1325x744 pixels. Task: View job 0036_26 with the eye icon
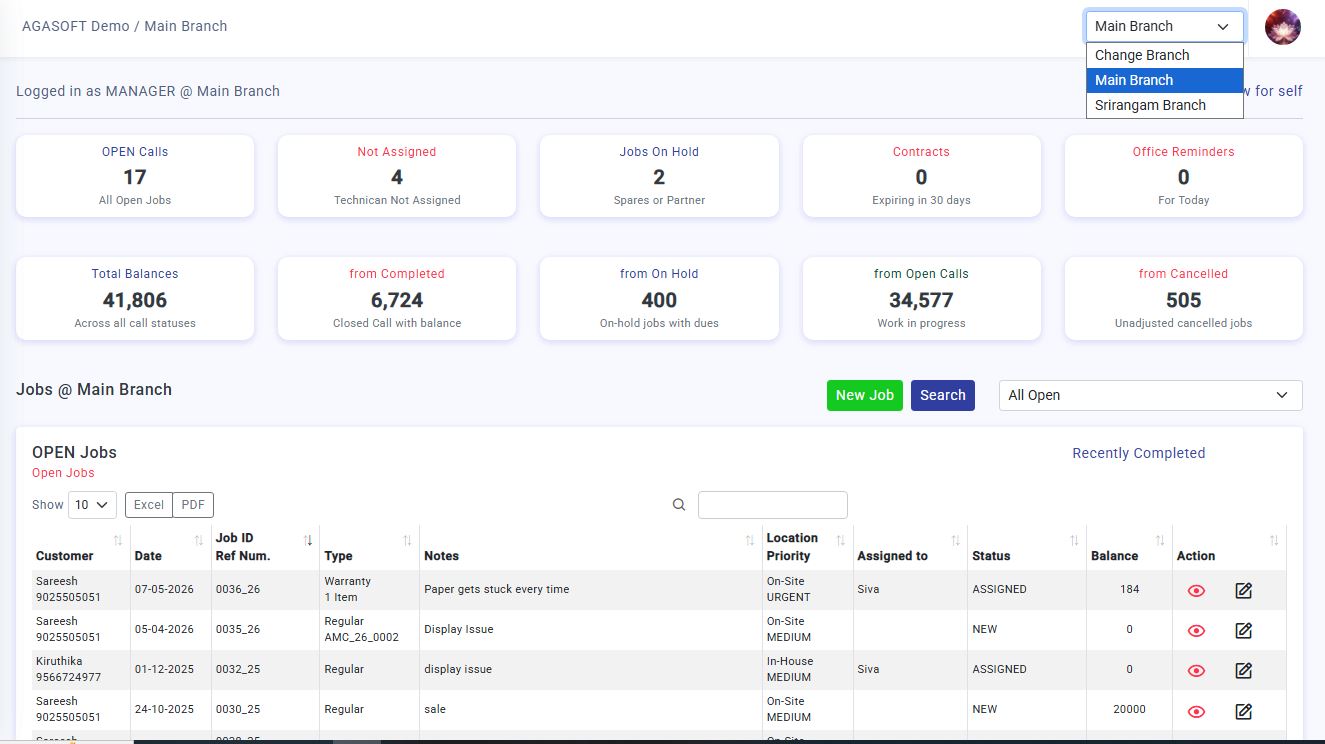point(1196,590)
